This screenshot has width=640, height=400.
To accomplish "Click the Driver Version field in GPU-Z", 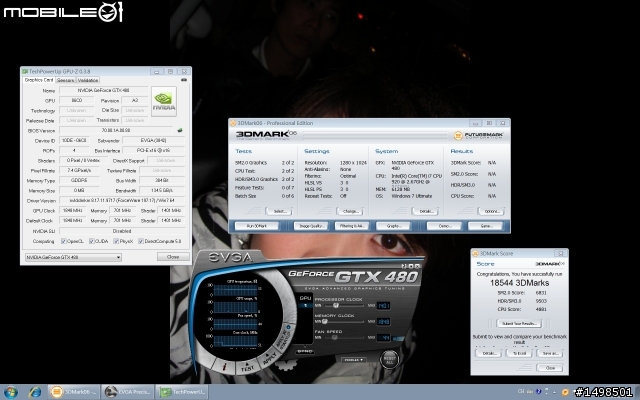I will coord(122,200).
